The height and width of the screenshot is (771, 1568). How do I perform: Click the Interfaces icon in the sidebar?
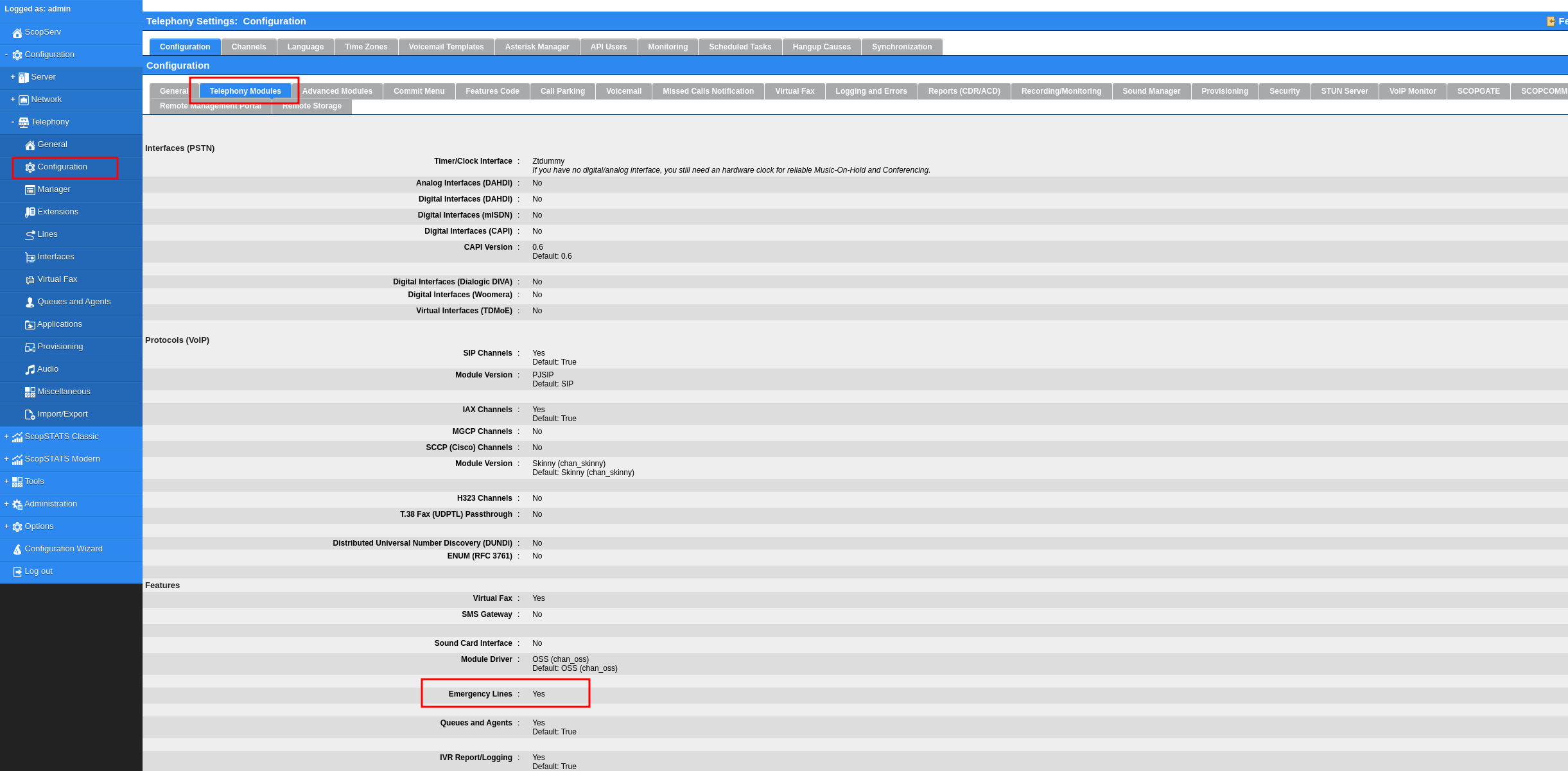click(x=30, y=257)
